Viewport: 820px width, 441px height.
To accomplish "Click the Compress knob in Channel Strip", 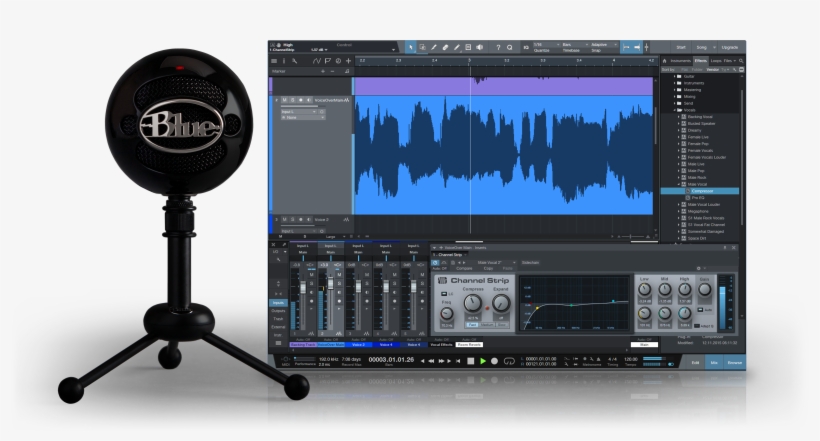I will click(473, 302).
